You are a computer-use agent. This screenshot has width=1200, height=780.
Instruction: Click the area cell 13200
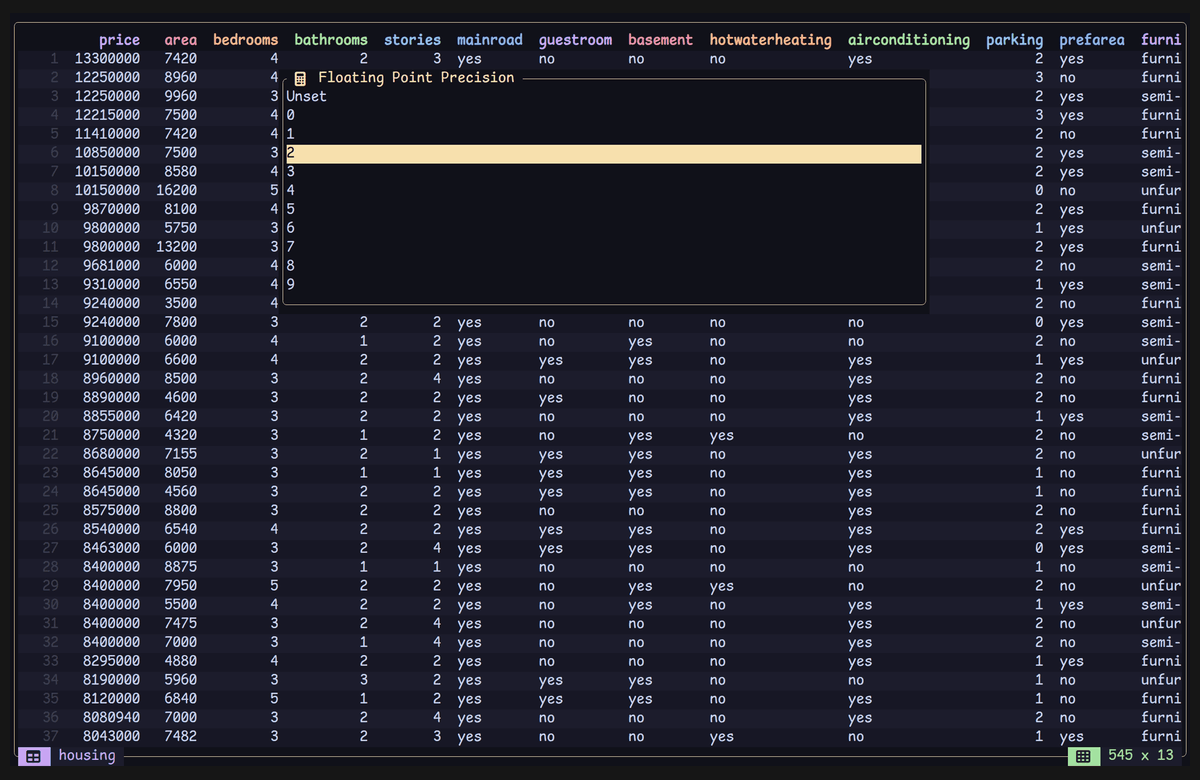coord(177,247)
